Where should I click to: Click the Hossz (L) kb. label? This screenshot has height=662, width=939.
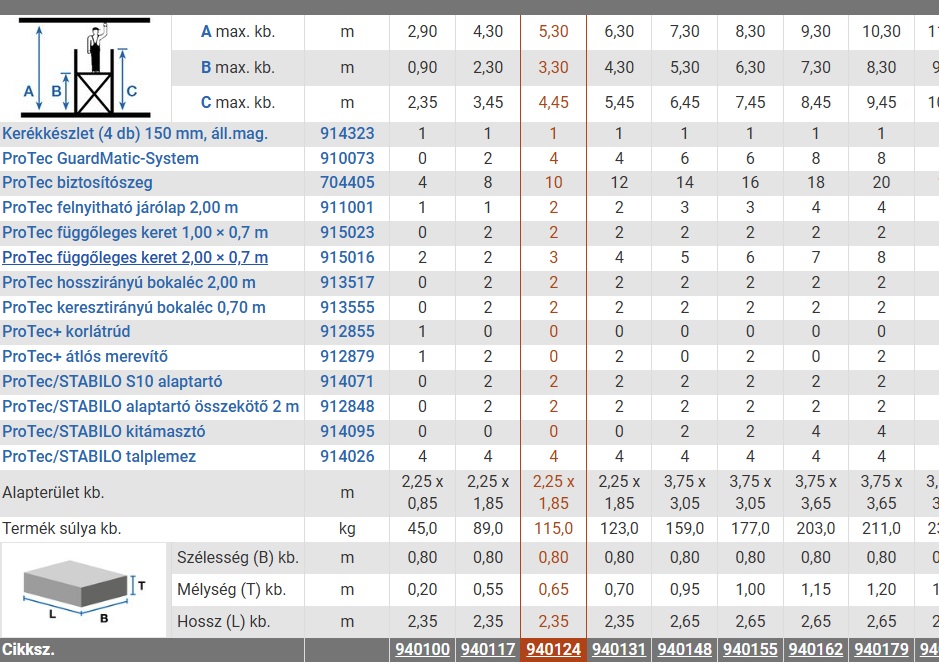click(223, 621)
